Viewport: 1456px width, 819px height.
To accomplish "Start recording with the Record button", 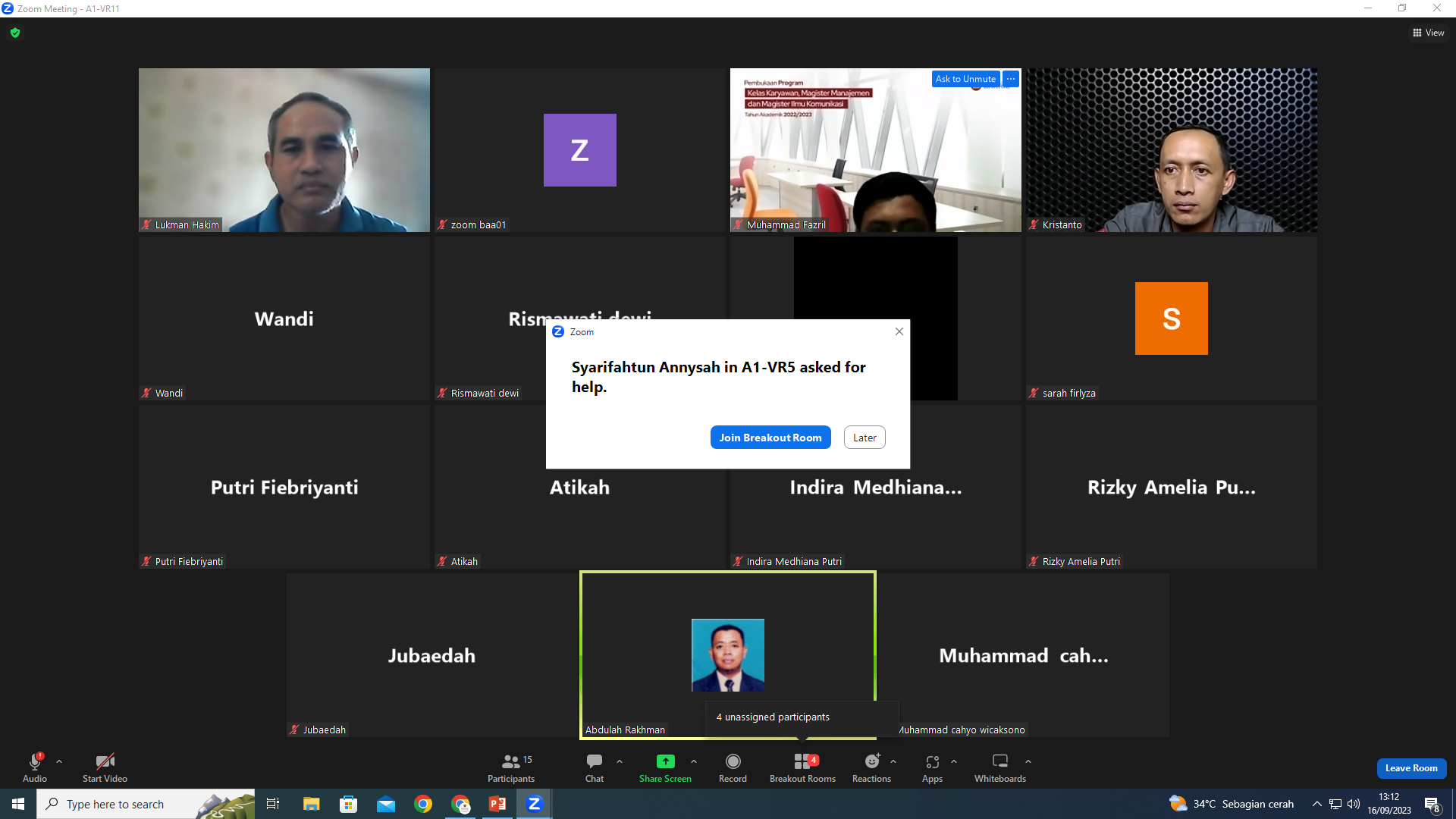I will click(733, 767).
